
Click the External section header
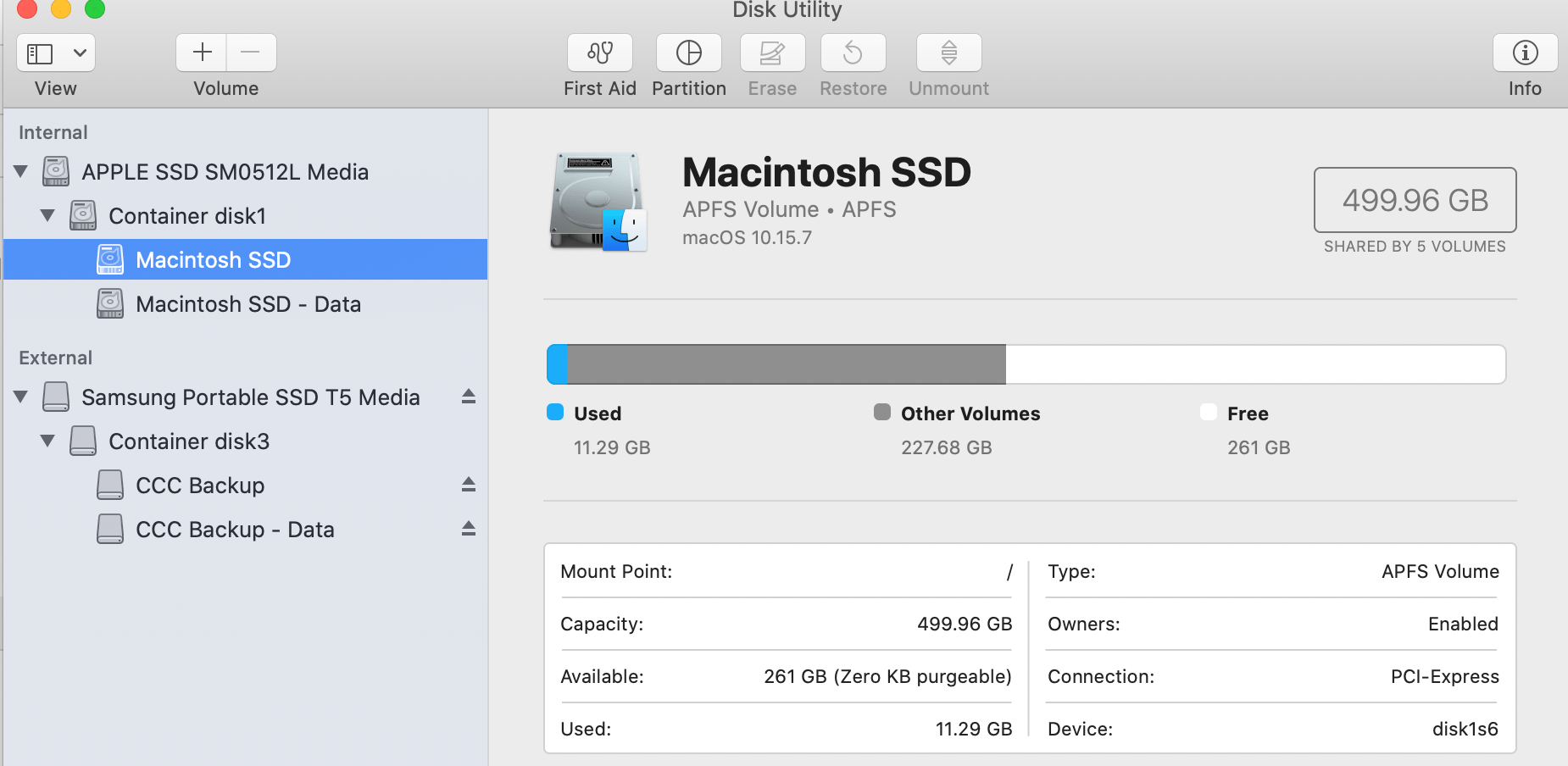tap(55, 358)
